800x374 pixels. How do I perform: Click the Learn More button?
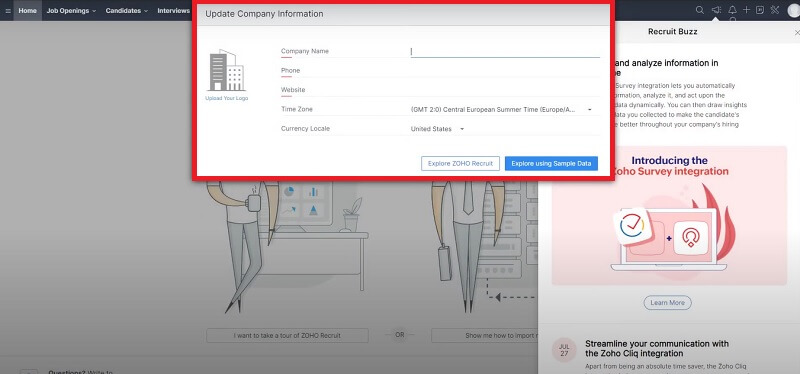[x=667, y=303]
